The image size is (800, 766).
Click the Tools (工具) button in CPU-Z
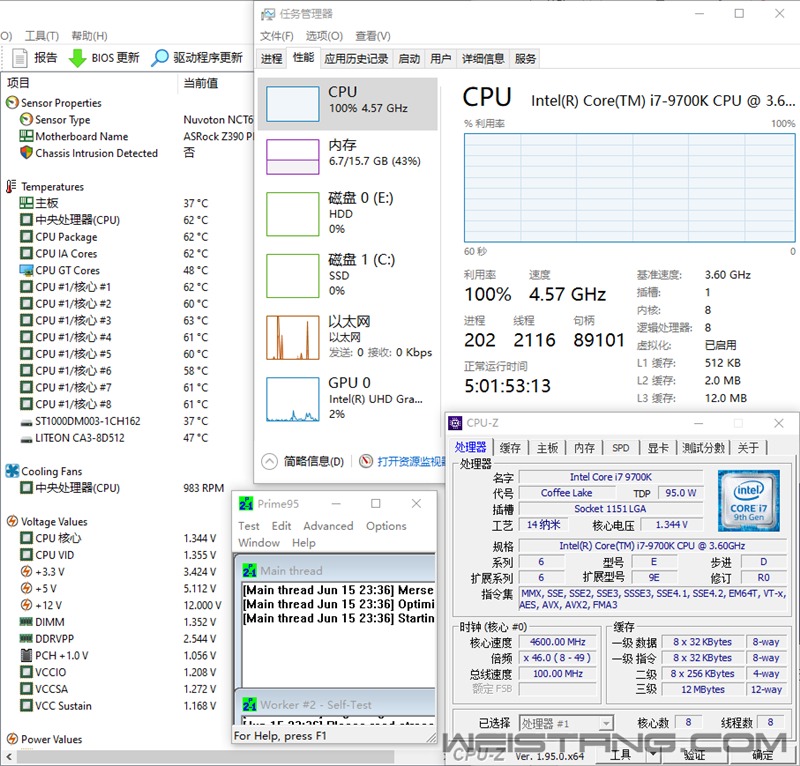coord(620,754)
